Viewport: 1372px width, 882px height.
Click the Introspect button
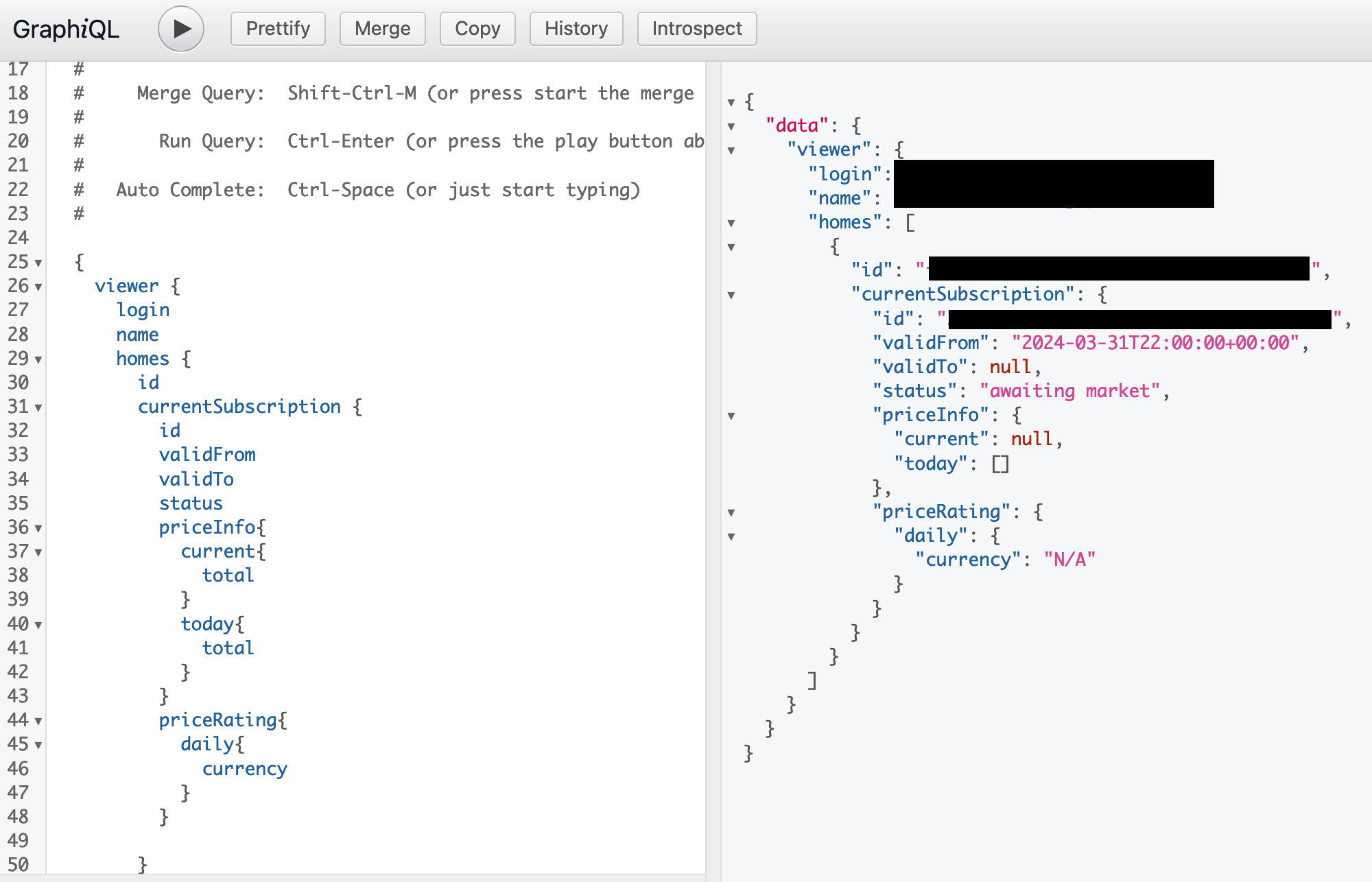pos(697,29)
